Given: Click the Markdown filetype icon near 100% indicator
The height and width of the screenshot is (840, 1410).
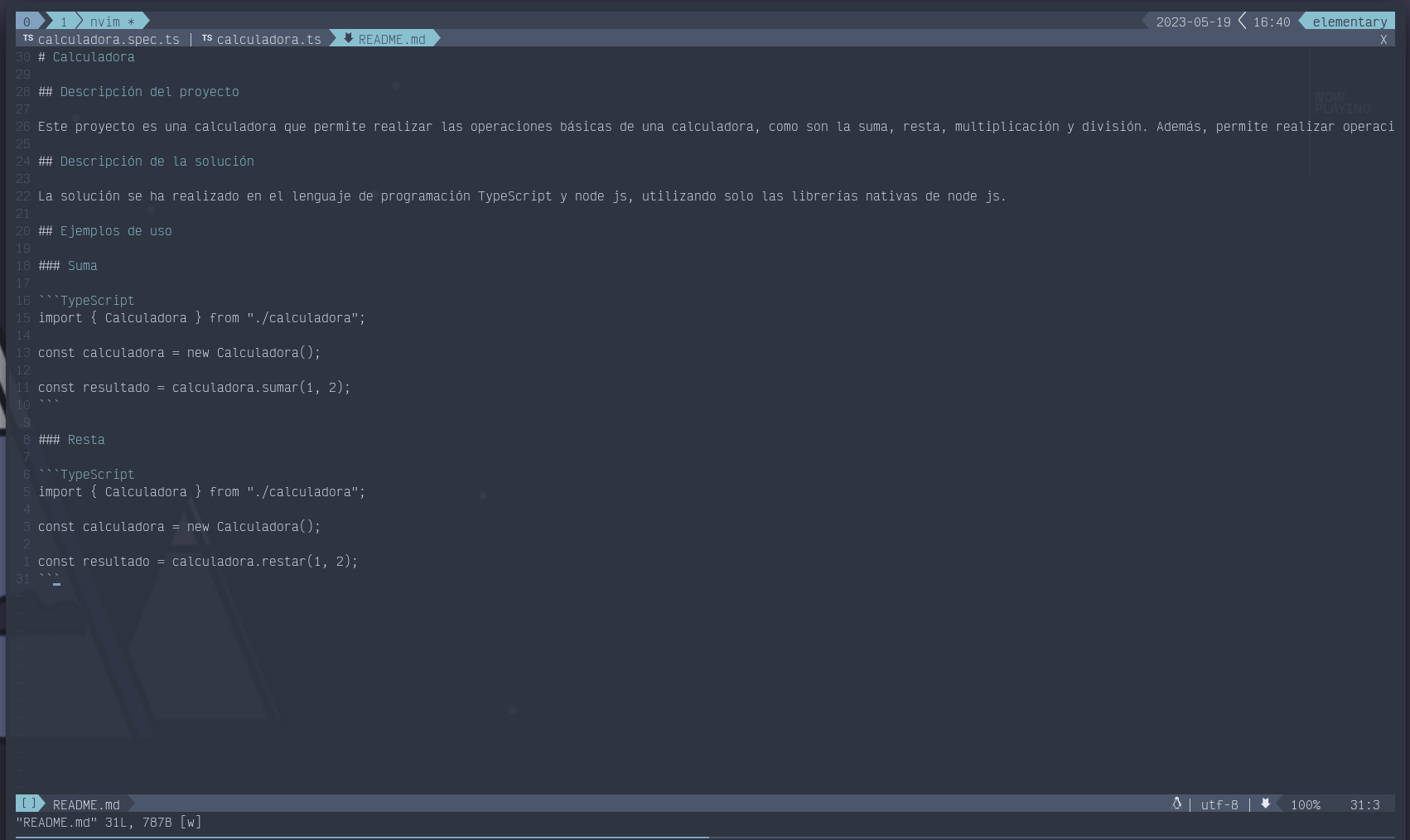Looking at the screenshot, I should tap(1266, 804).
